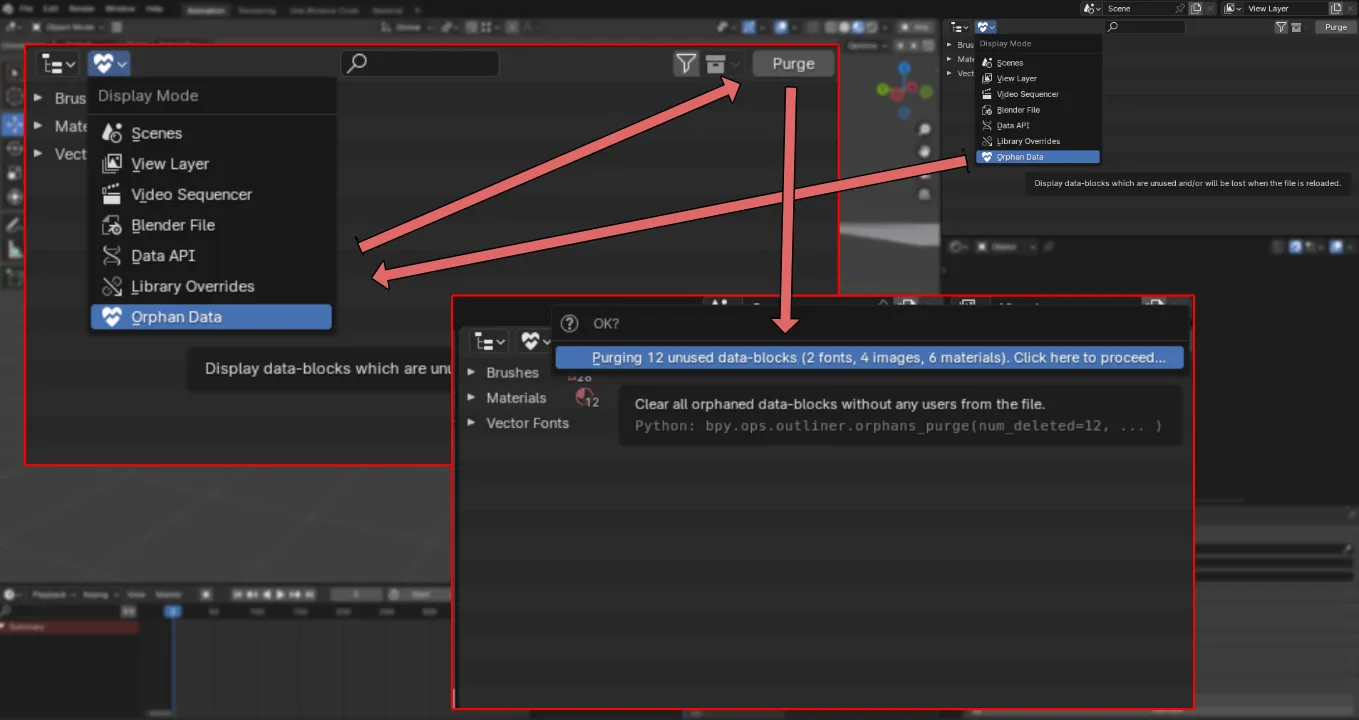Image resolution: width=1359 pixels, height=720 pixels.
Task: Click the magnifier in the Outliner search field
Action: click(356, 63)
